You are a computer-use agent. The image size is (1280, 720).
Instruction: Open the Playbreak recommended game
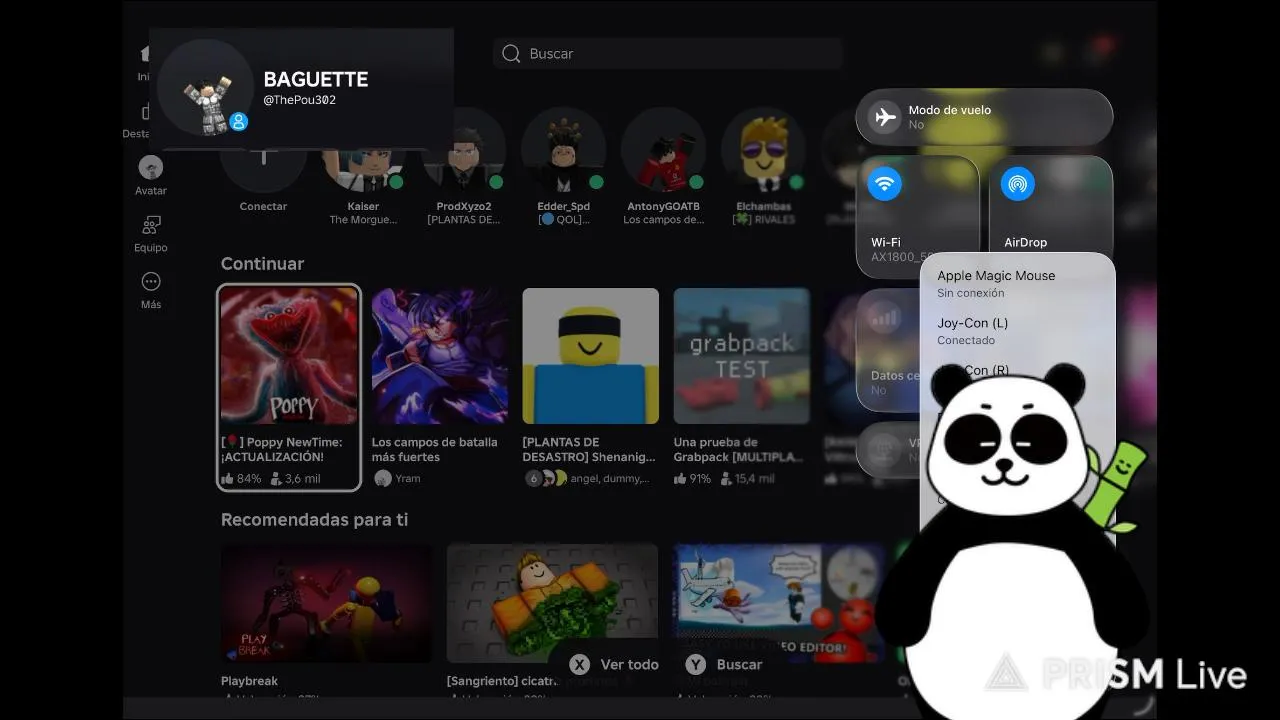[x=327, y=617]
